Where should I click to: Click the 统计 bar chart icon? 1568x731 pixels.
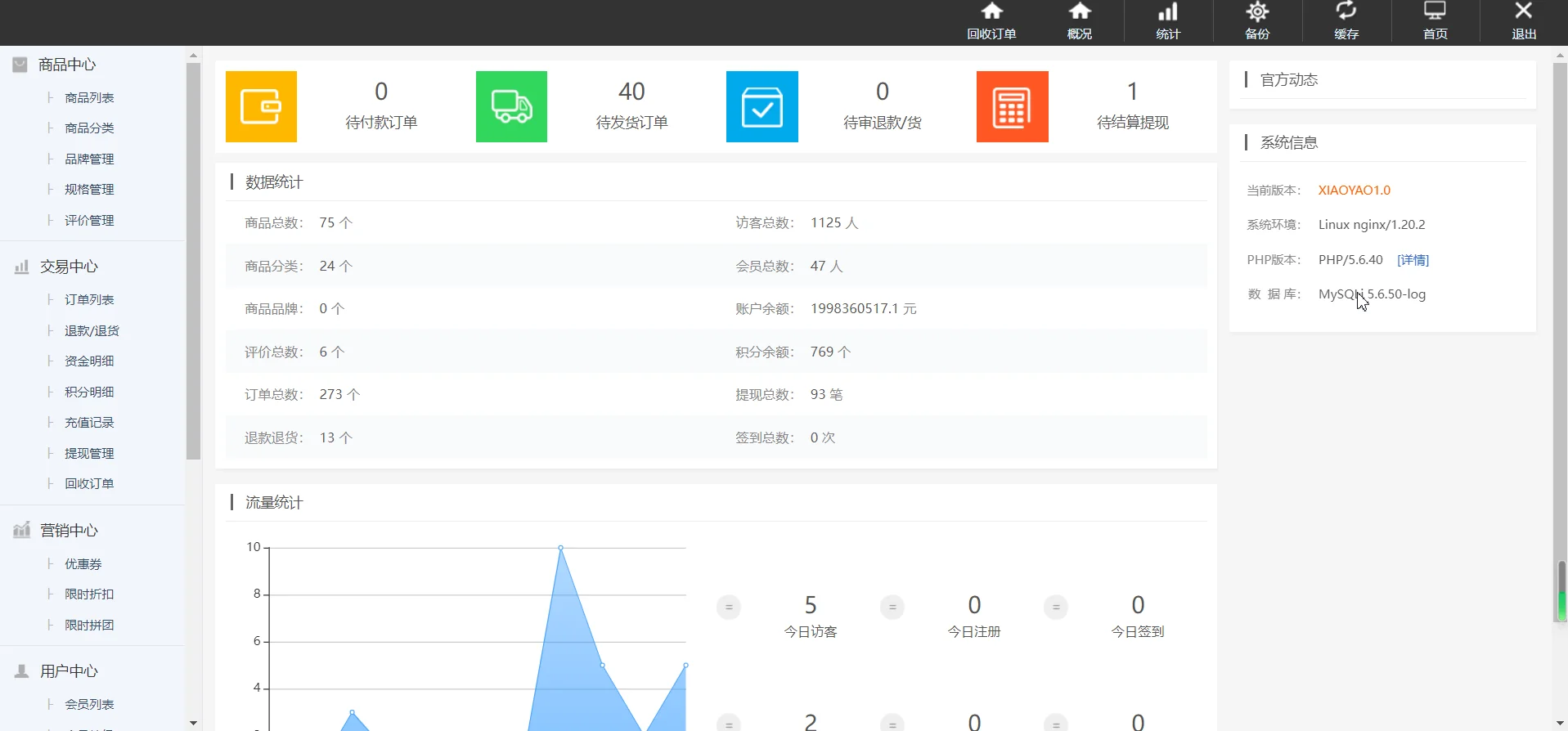1168,21
